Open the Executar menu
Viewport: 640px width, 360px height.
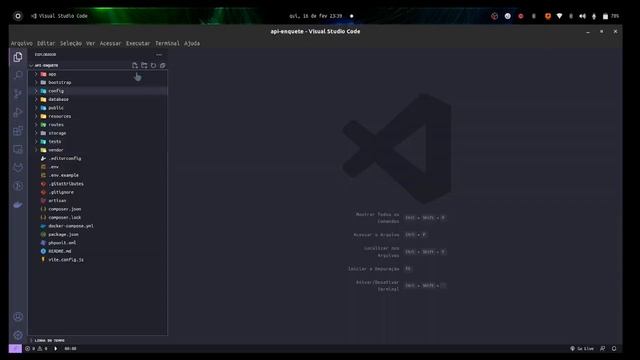138,43
